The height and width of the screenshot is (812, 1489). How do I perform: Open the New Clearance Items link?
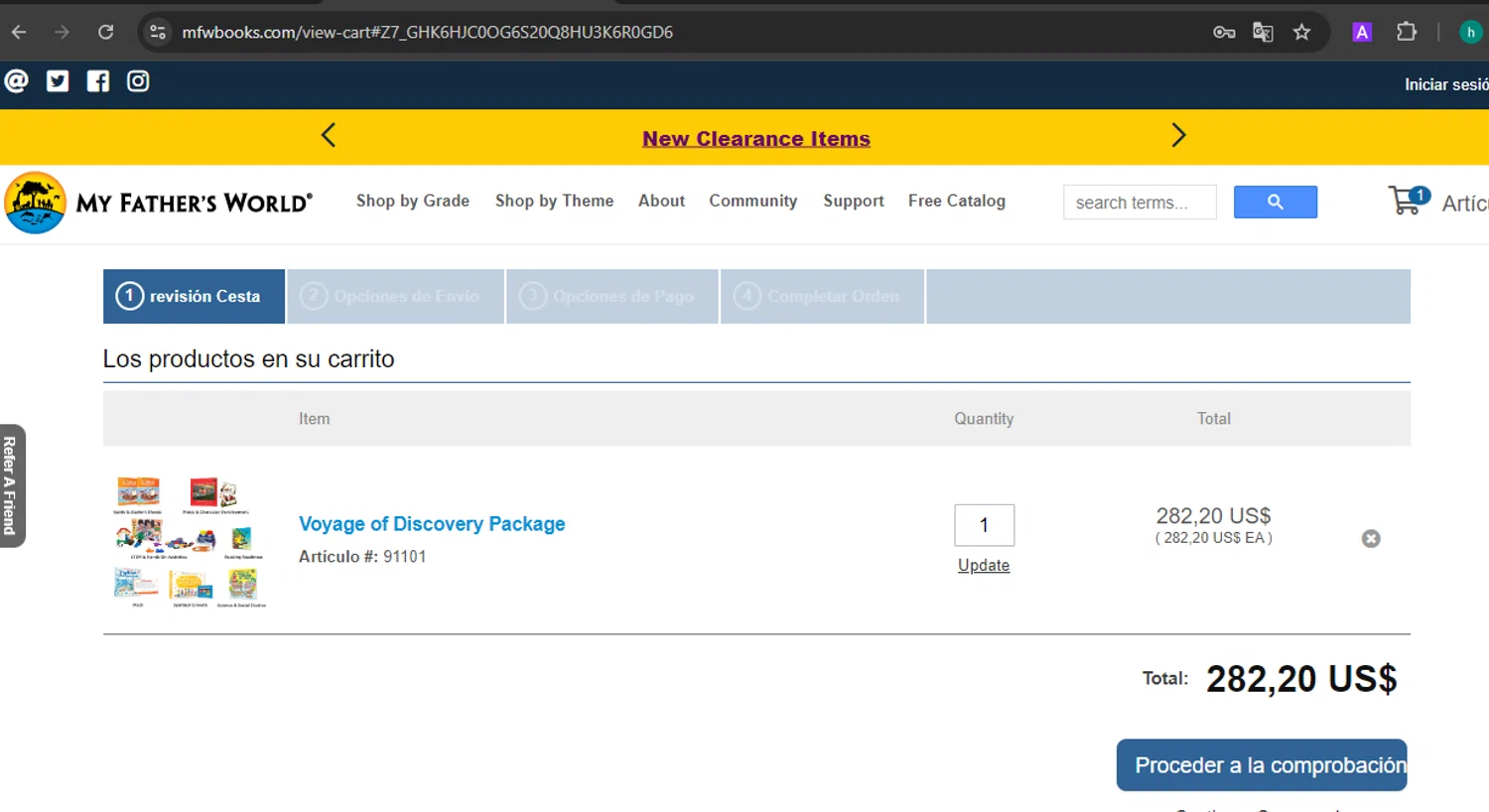tap(756, 138)
